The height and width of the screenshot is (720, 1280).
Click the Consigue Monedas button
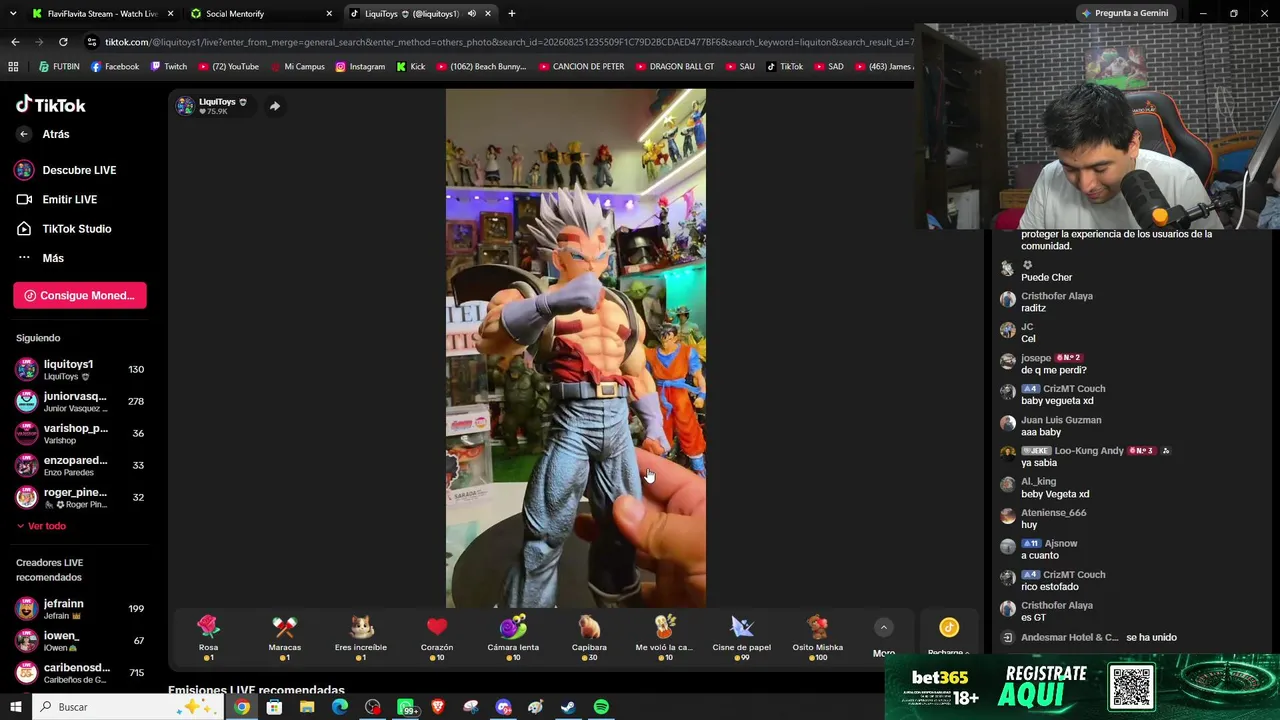coord(80,295)
